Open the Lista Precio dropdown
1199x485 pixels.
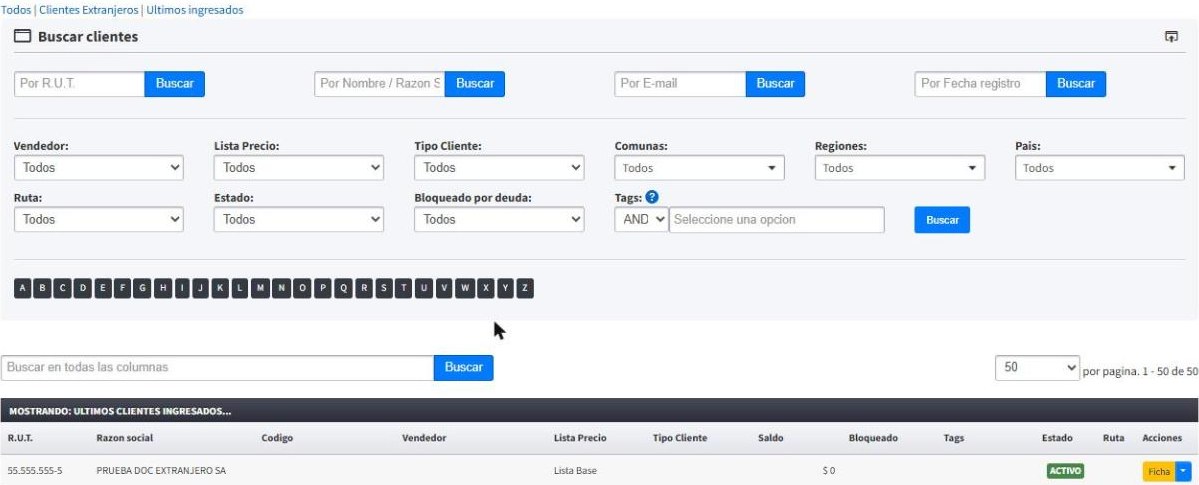[x=299, y=168]
